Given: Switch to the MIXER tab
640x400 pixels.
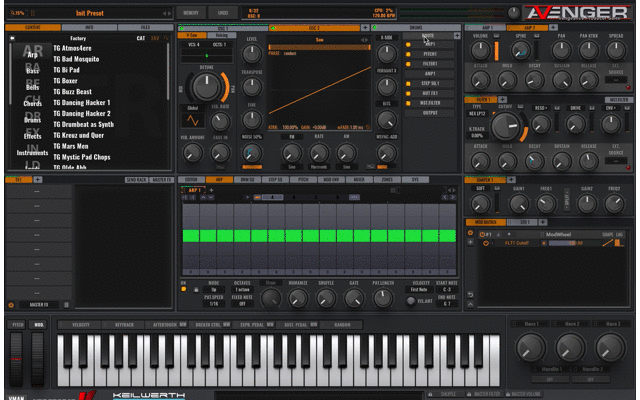Looking at the screenshot, I should pyautogui.click(x=359, y=180).
